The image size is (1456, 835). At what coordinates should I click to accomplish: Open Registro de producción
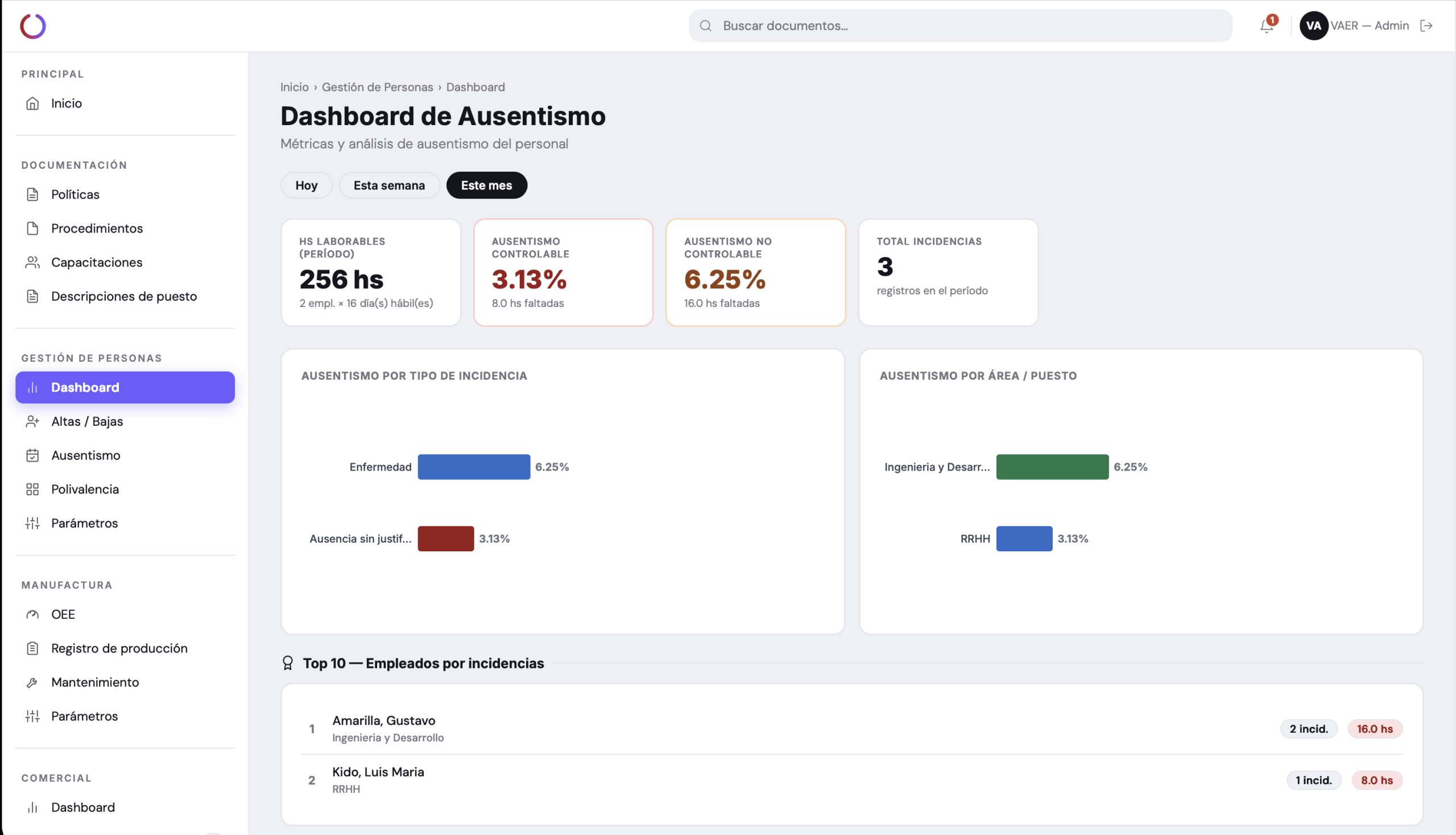pyautogui.click(x=125, y=648)
